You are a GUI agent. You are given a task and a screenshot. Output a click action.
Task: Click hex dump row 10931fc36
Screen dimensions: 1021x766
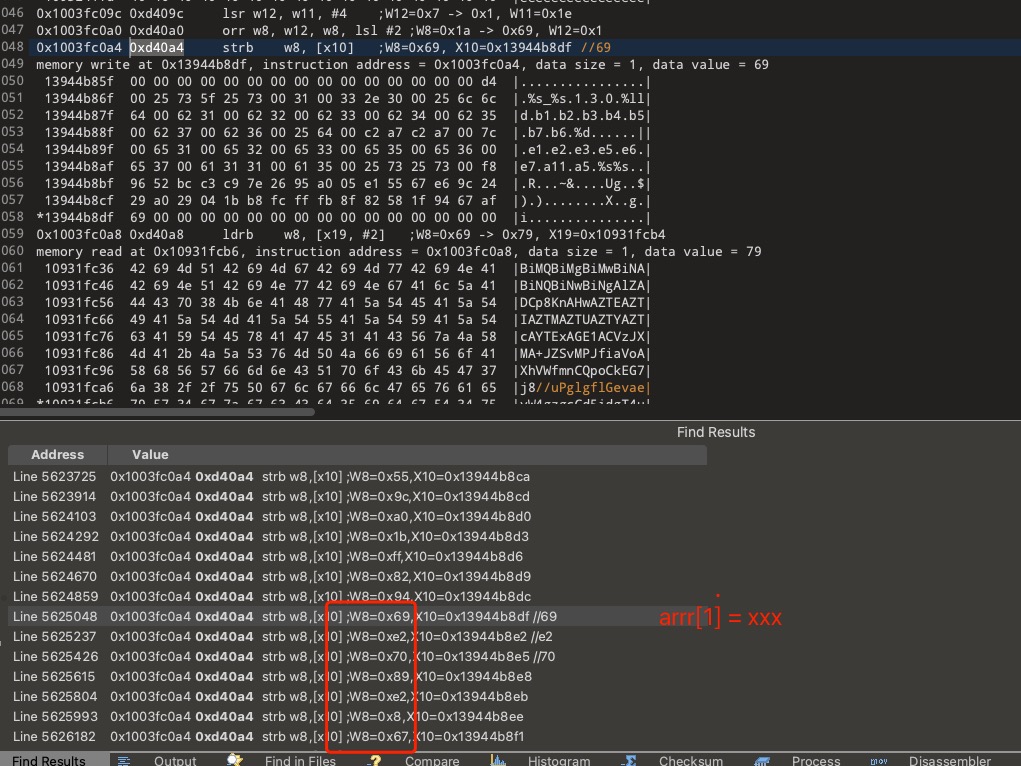click(x=348, y=268)
